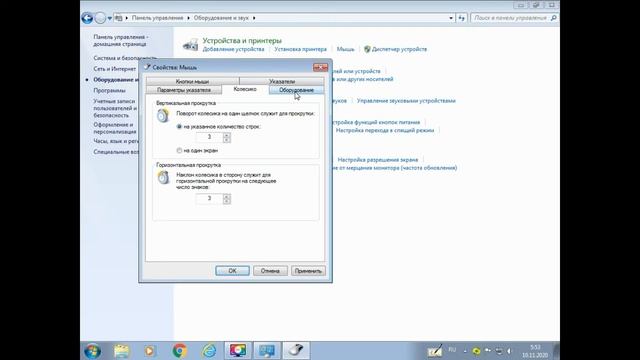Image resolution: width=640 pixels, height=360 pixels.
Task: Click the horizontal scroll wheel icon in dialog
Action: (x=163, y=177)
